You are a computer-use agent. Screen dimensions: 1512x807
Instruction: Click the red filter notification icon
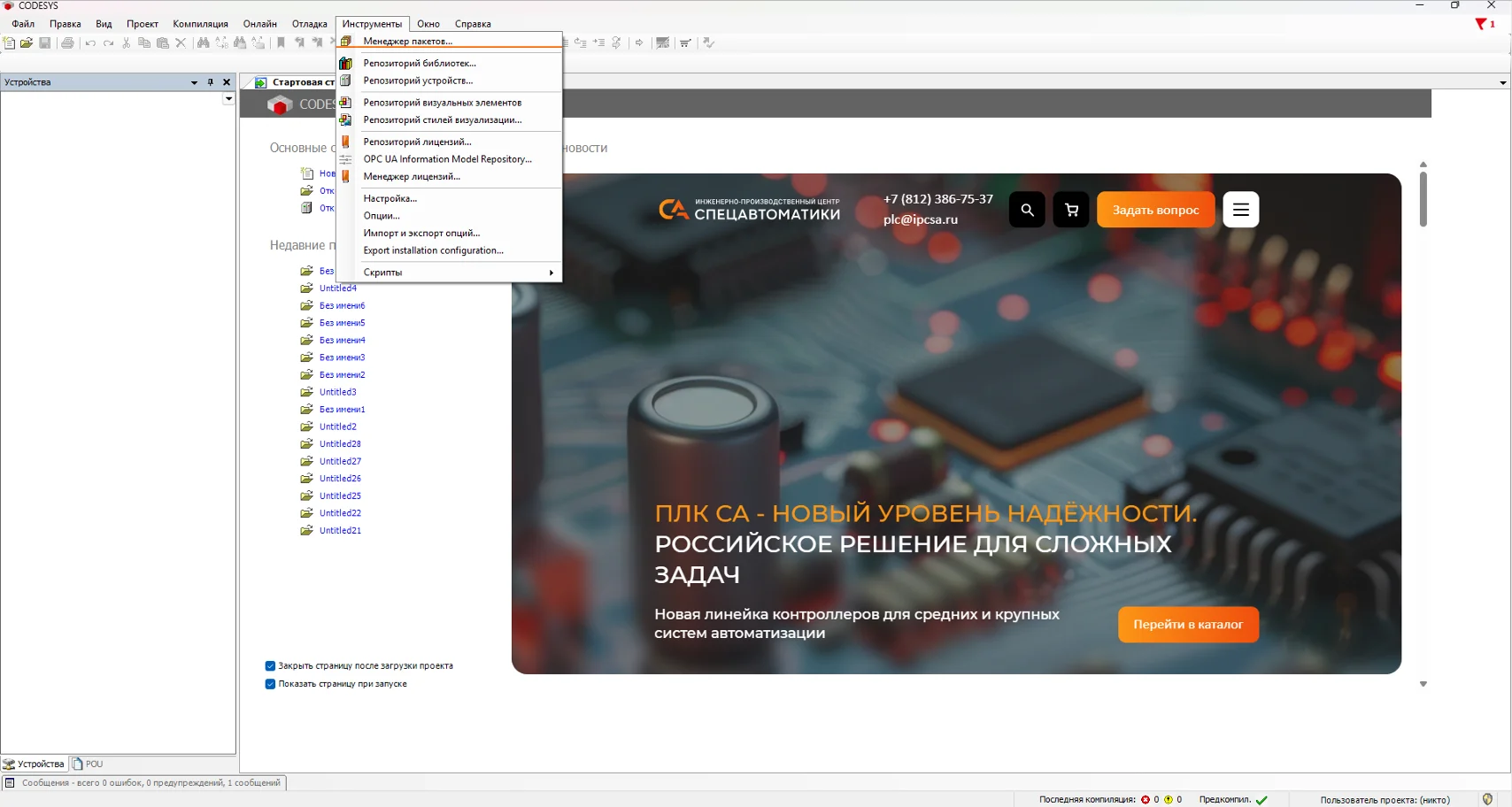1481,24
